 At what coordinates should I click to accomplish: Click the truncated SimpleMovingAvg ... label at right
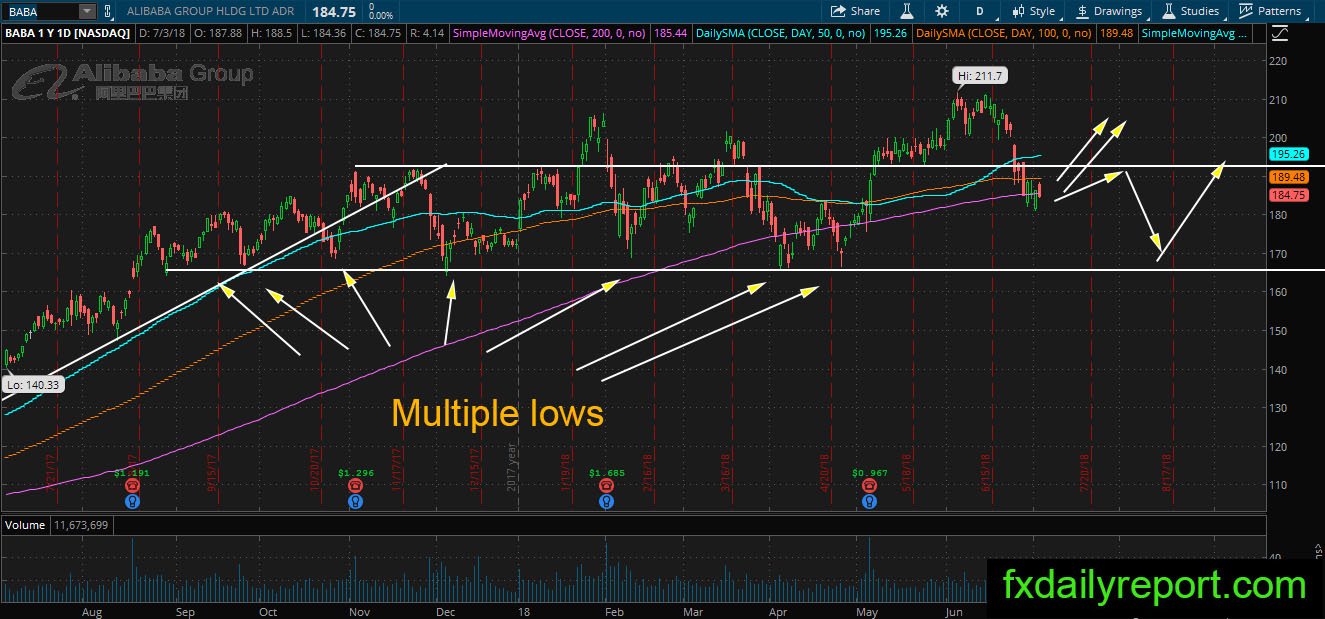1195,33
